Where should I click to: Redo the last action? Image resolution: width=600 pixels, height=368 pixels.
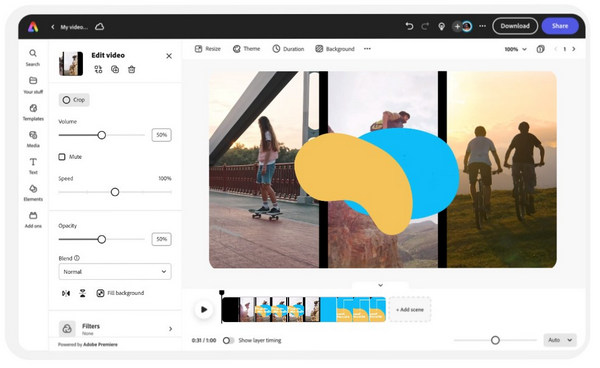[x=425, y=26]
